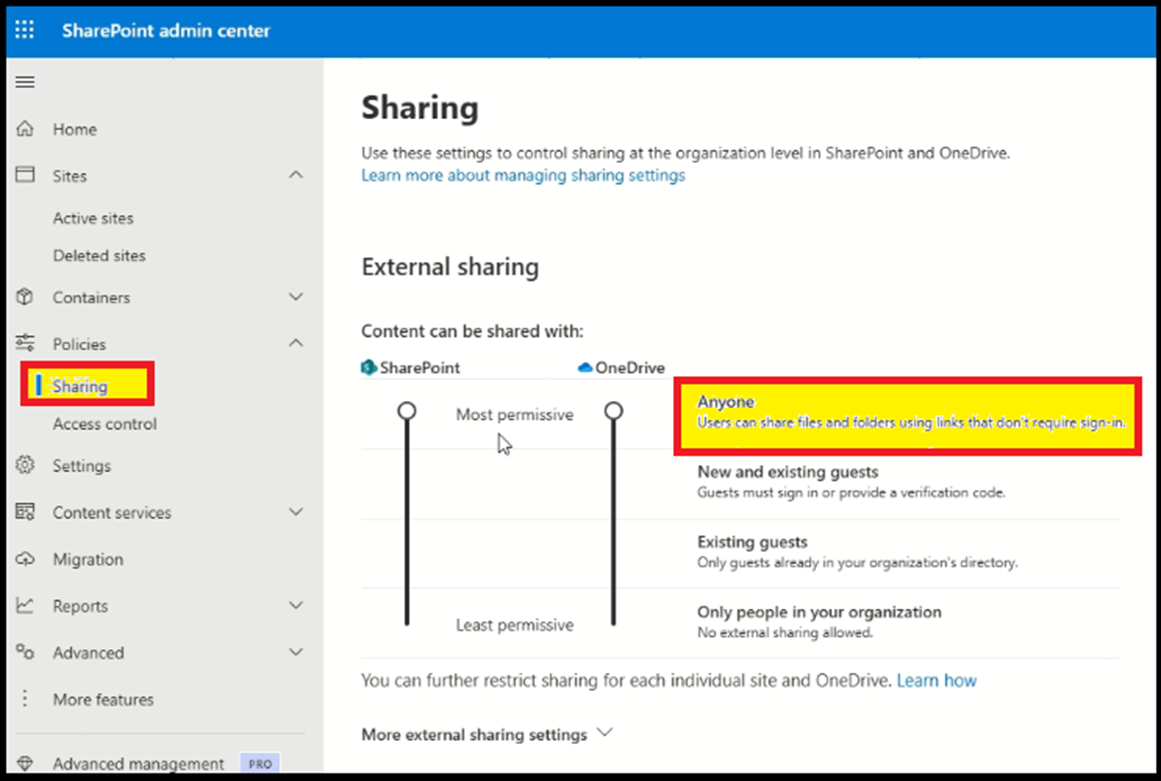Open Learn more about managing sharing settings

(x=523, y=175)
